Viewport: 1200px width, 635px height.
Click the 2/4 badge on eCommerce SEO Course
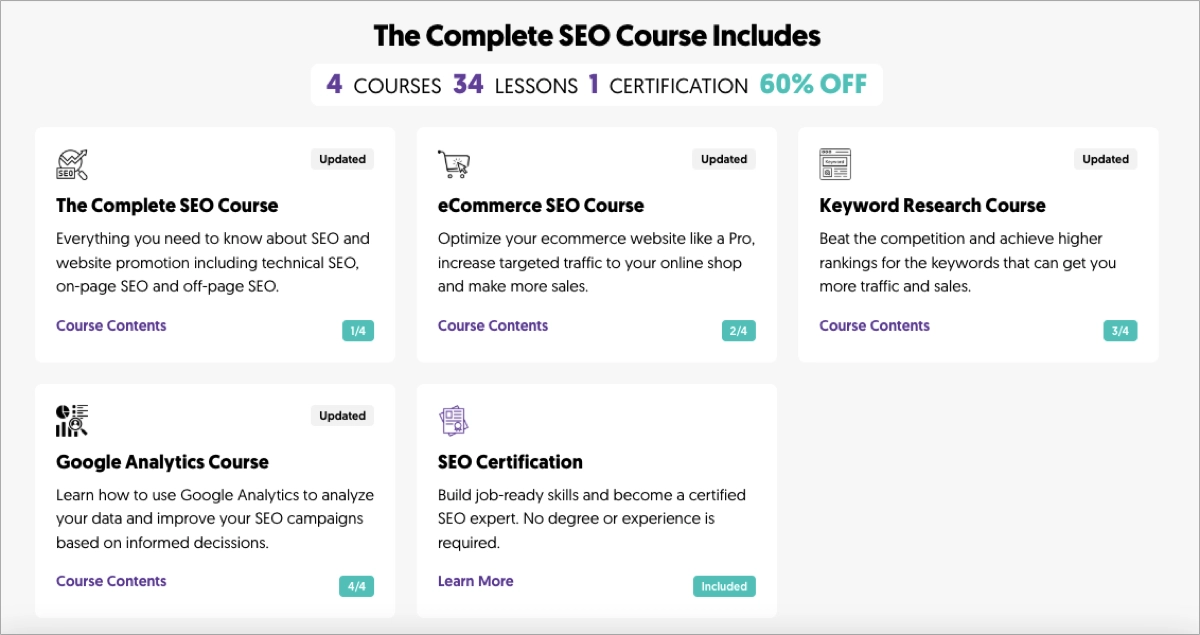click(740, 330)
